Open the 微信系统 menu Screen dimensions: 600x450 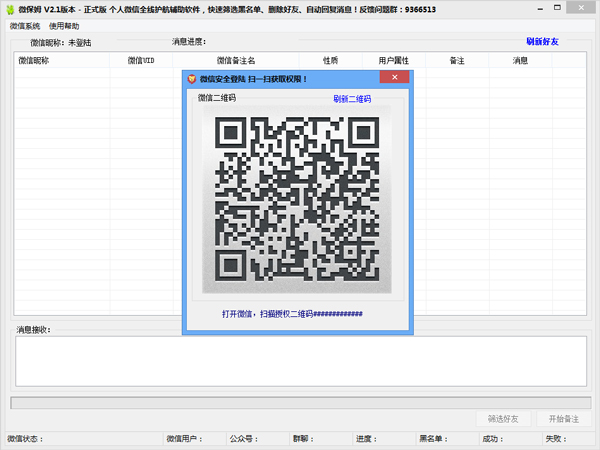(x=24, y=25)
